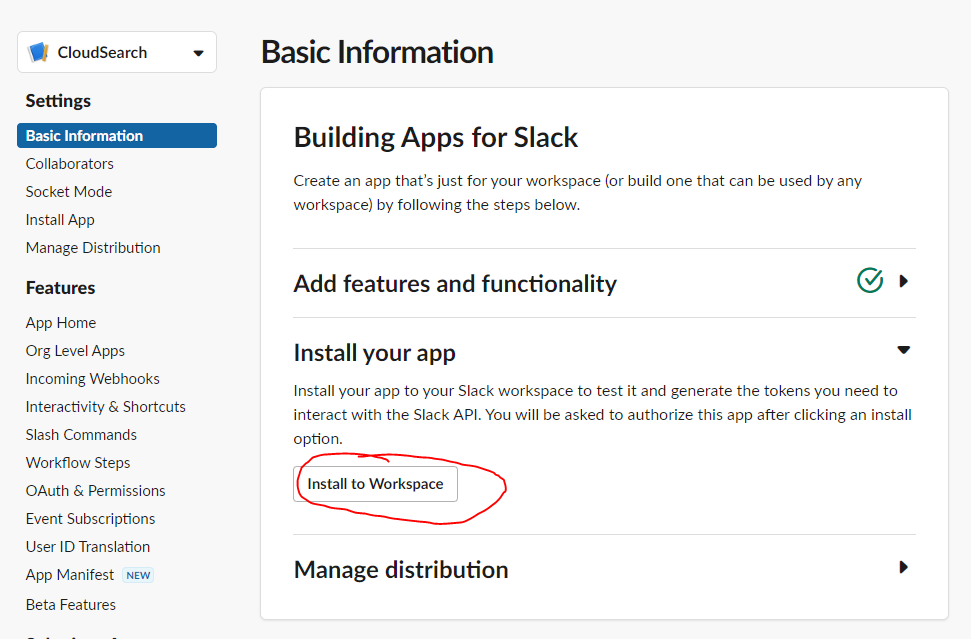Open Event Subscriptions settings
The height and width of the screenshot is (639, 971).
tap(91, 519)
